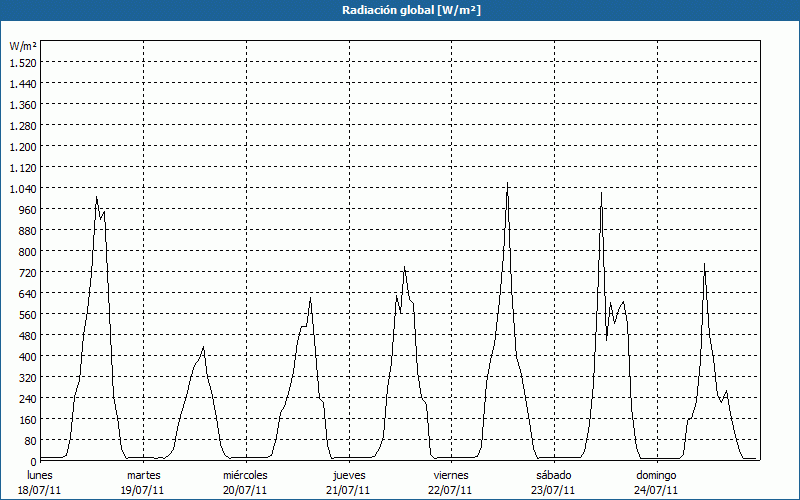
Task: Select the jueves day label
Action: click(x=348, y=475)
